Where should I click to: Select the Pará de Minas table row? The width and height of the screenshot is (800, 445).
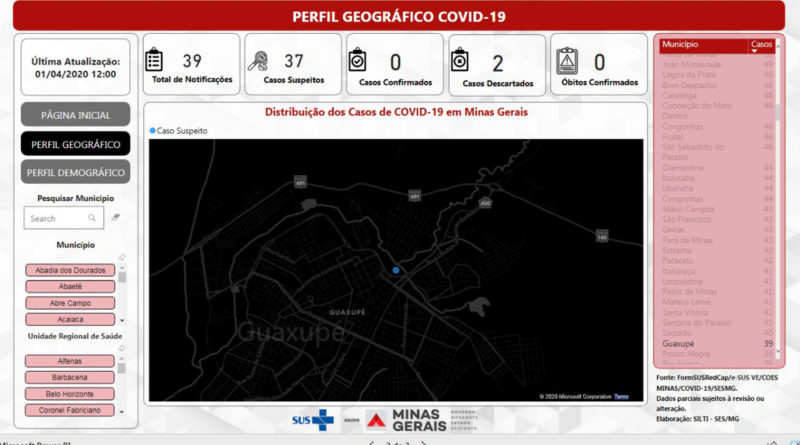pos(717,240)
